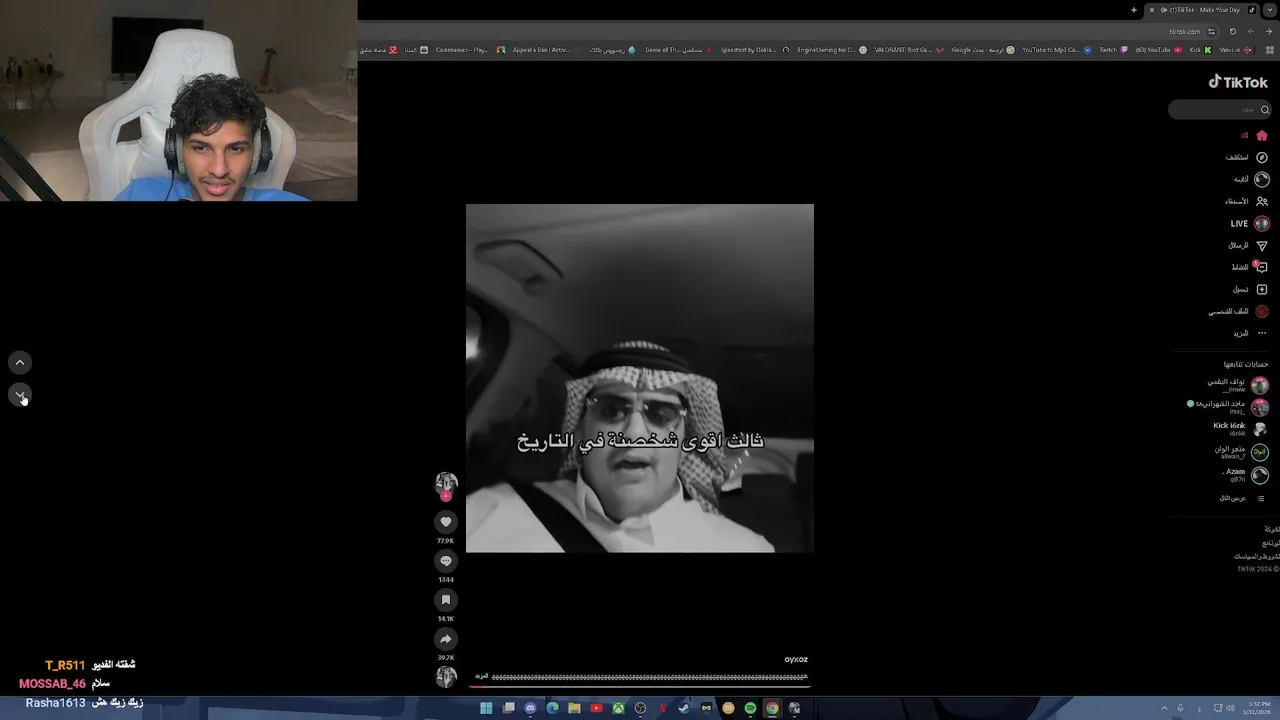The height and width of the screenshot is (720, 1280).
Task: Open a new Chrome tab
Action: pyautogui.click(x=1134, y=10)
